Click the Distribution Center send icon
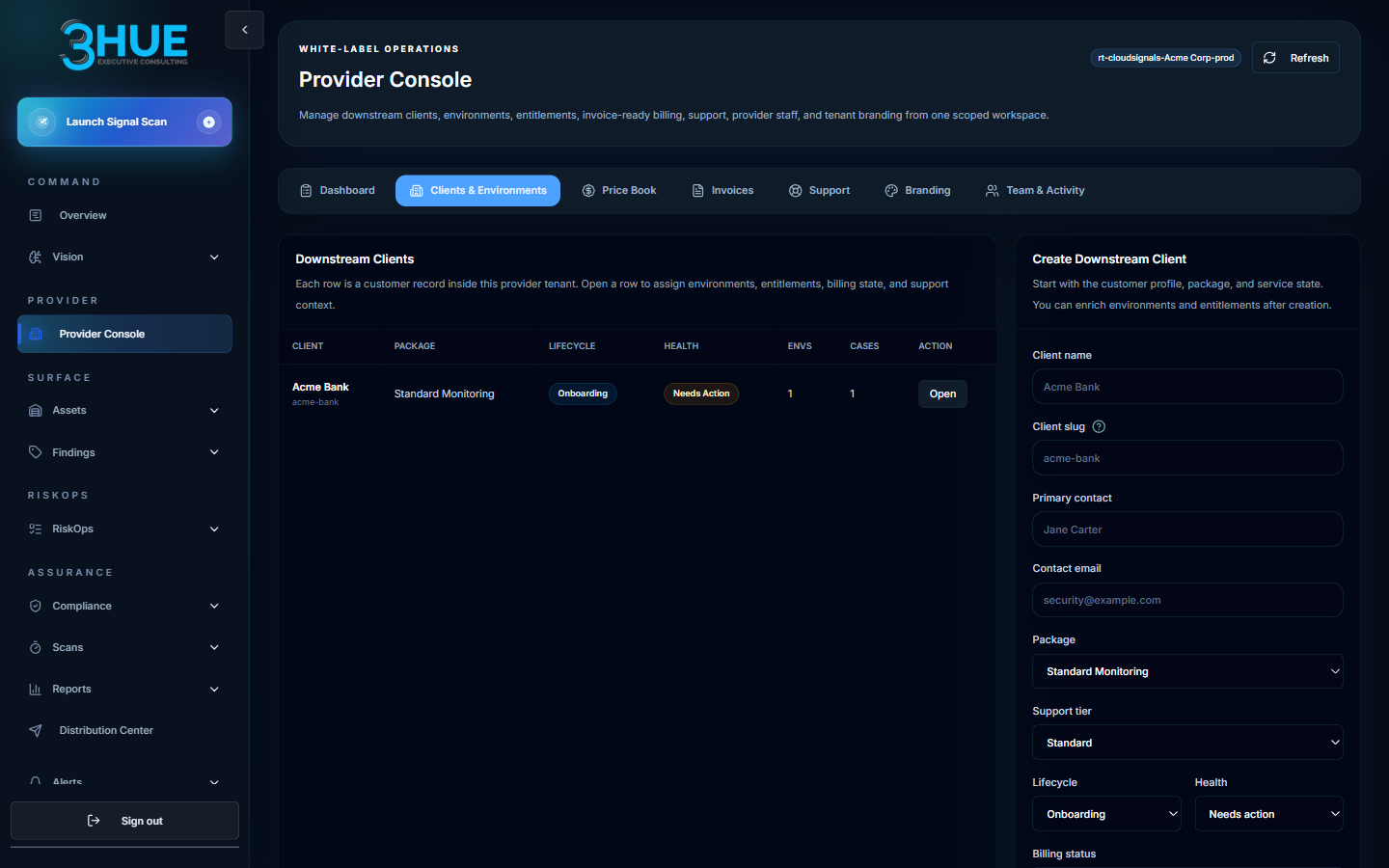1389x868 pixels. click(36, 731)
